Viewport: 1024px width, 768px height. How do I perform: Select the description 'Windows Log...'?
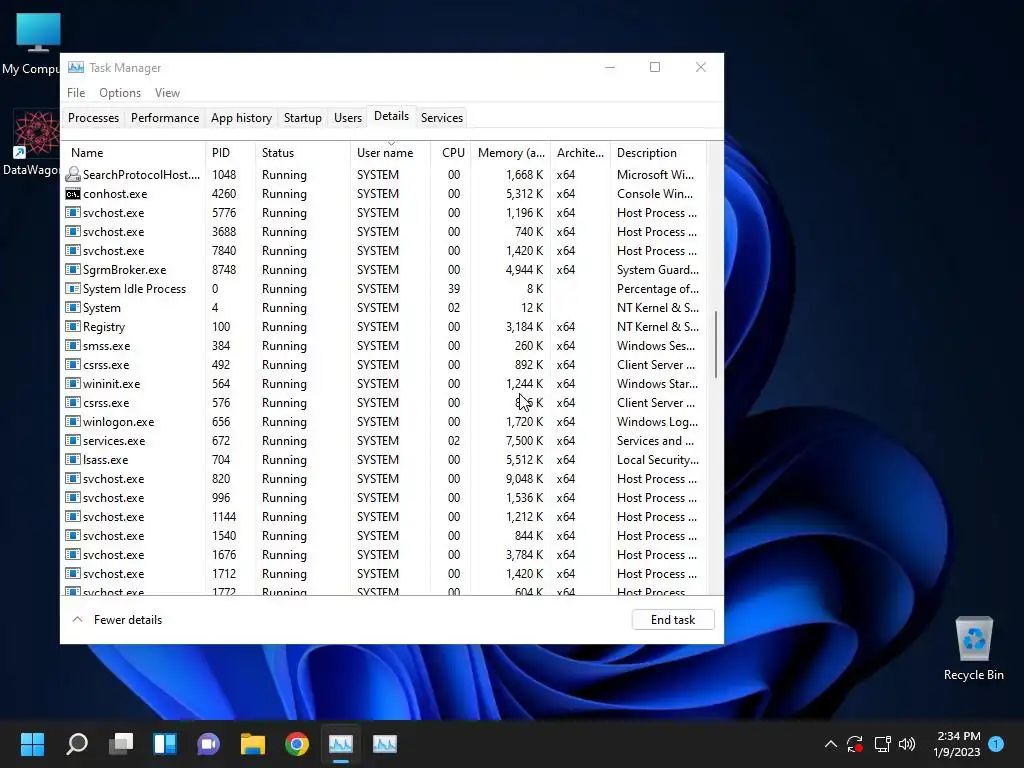coord(657,421)
